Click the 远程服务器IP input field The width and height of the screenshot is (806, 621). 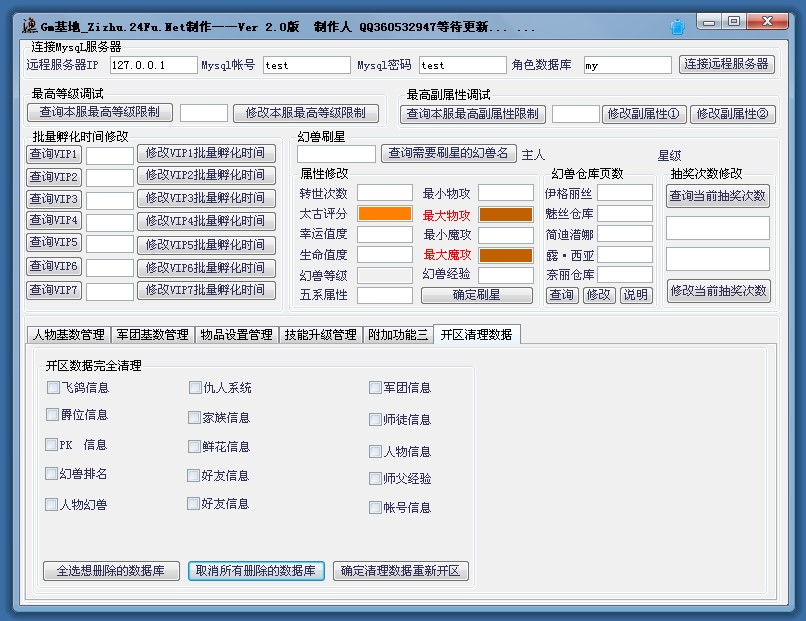click(x=153, y=65)
